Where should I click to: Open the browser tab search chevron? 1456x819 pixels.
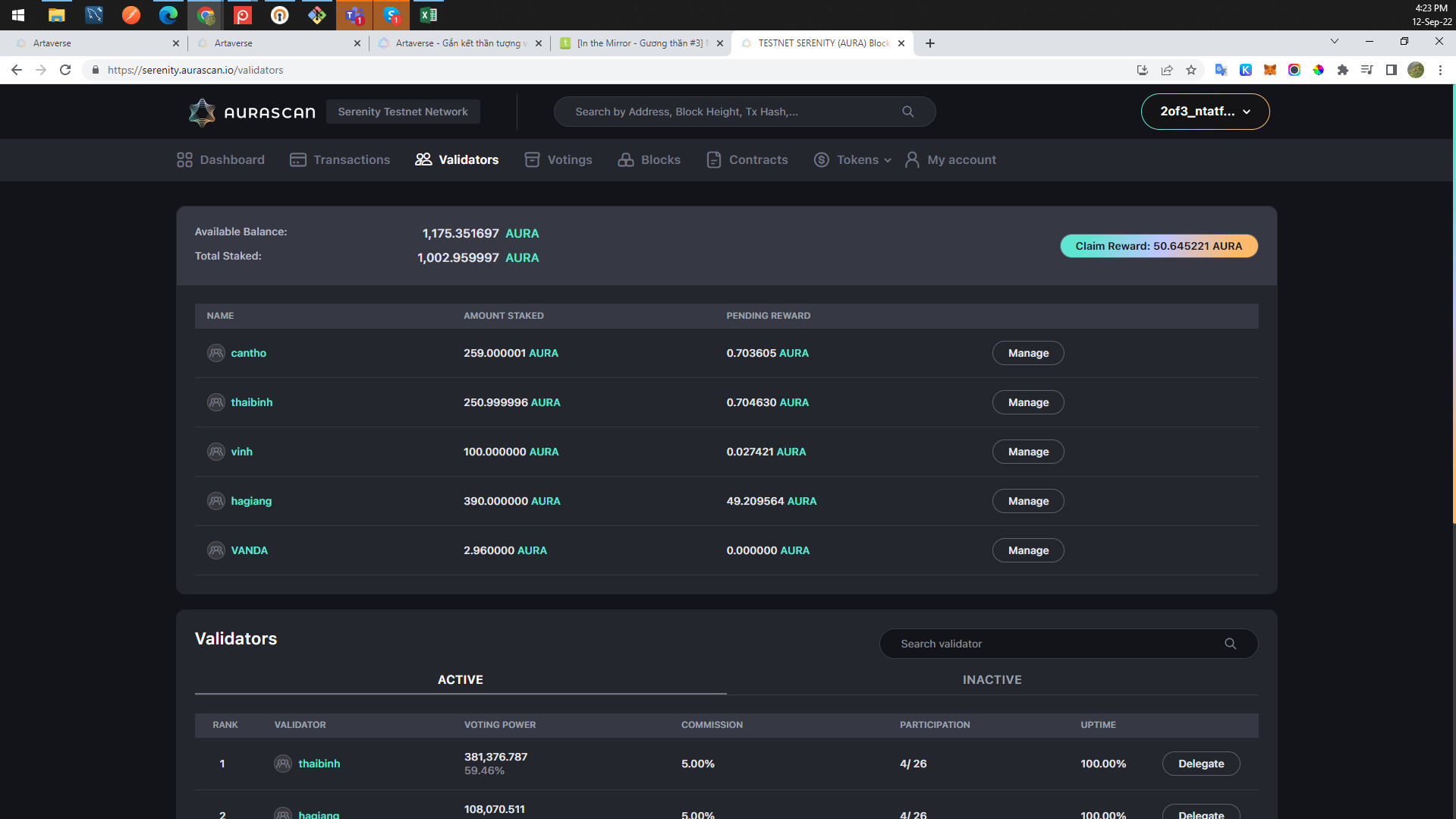click(x=1334, y=42)
